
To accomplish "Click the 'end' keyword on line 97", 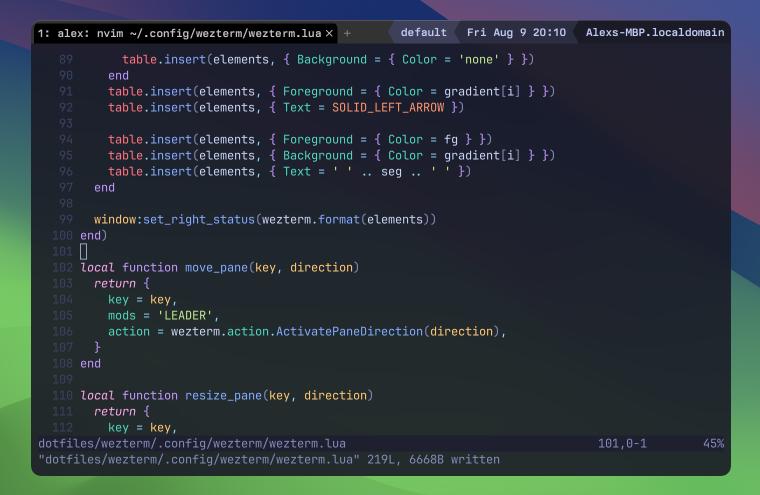I will tap(104, 188).
